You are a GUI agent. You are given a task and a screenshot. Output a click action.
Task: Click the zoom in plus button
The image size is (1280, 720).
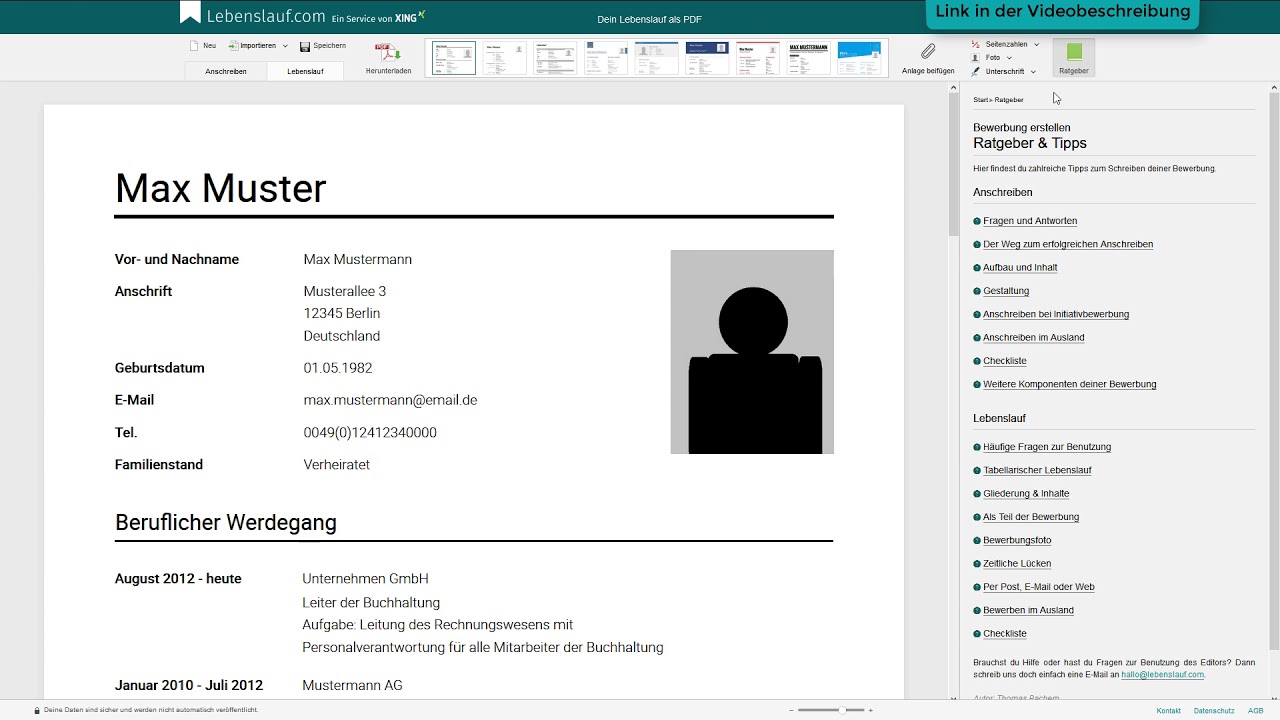point(870,710)
